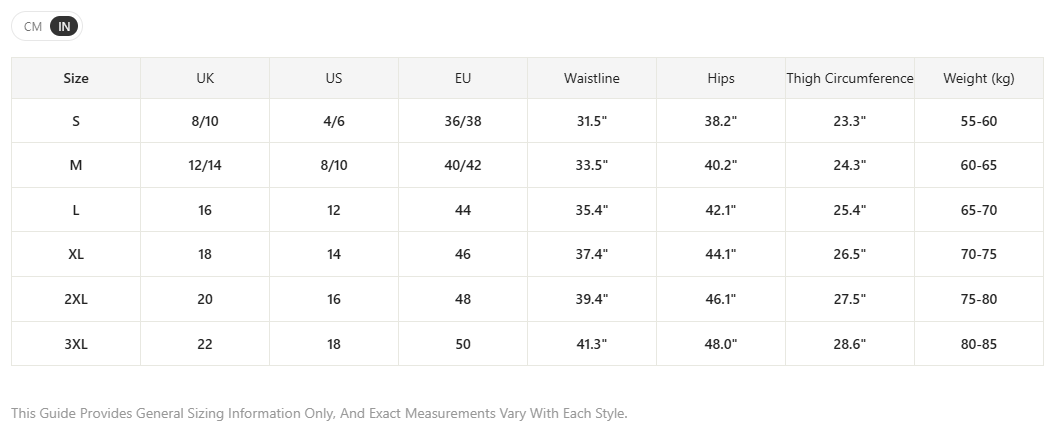
Task: Click the UK column header
Action: (205, 78)
